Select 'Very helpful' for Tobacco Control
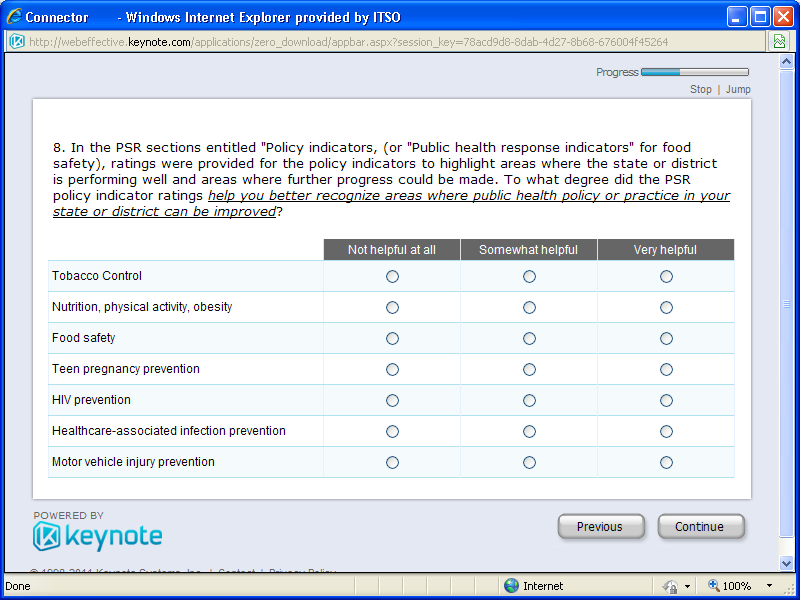 [x=666, y=277]
